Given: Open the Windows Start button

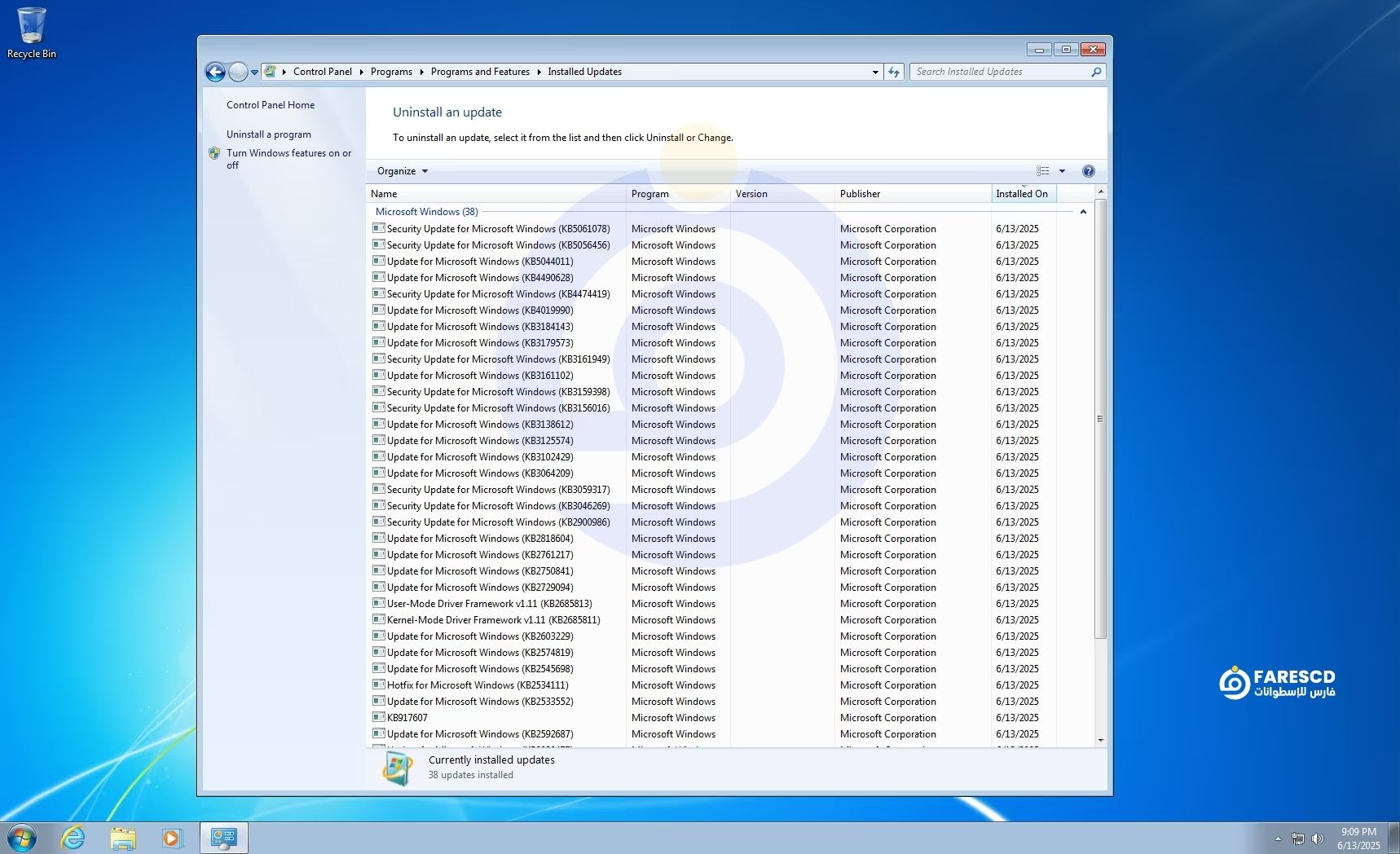Looking at the screenshot, I should click(x=22, y=838).
